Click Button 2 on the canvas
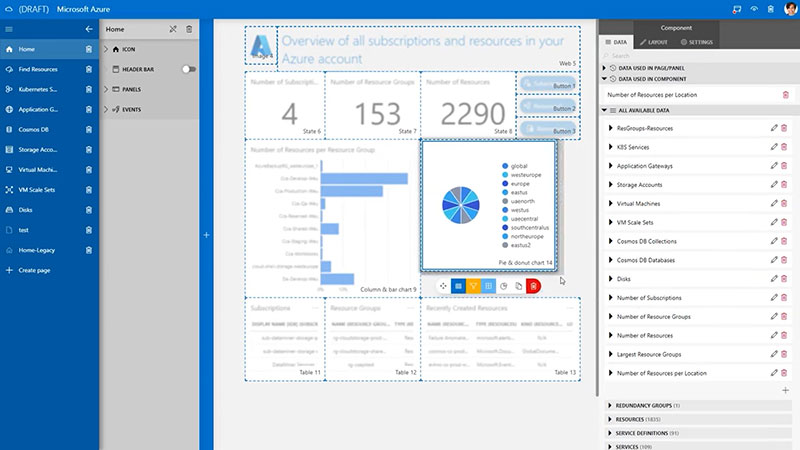The height and width of the screenshot is (450, 800). [548, 106]
